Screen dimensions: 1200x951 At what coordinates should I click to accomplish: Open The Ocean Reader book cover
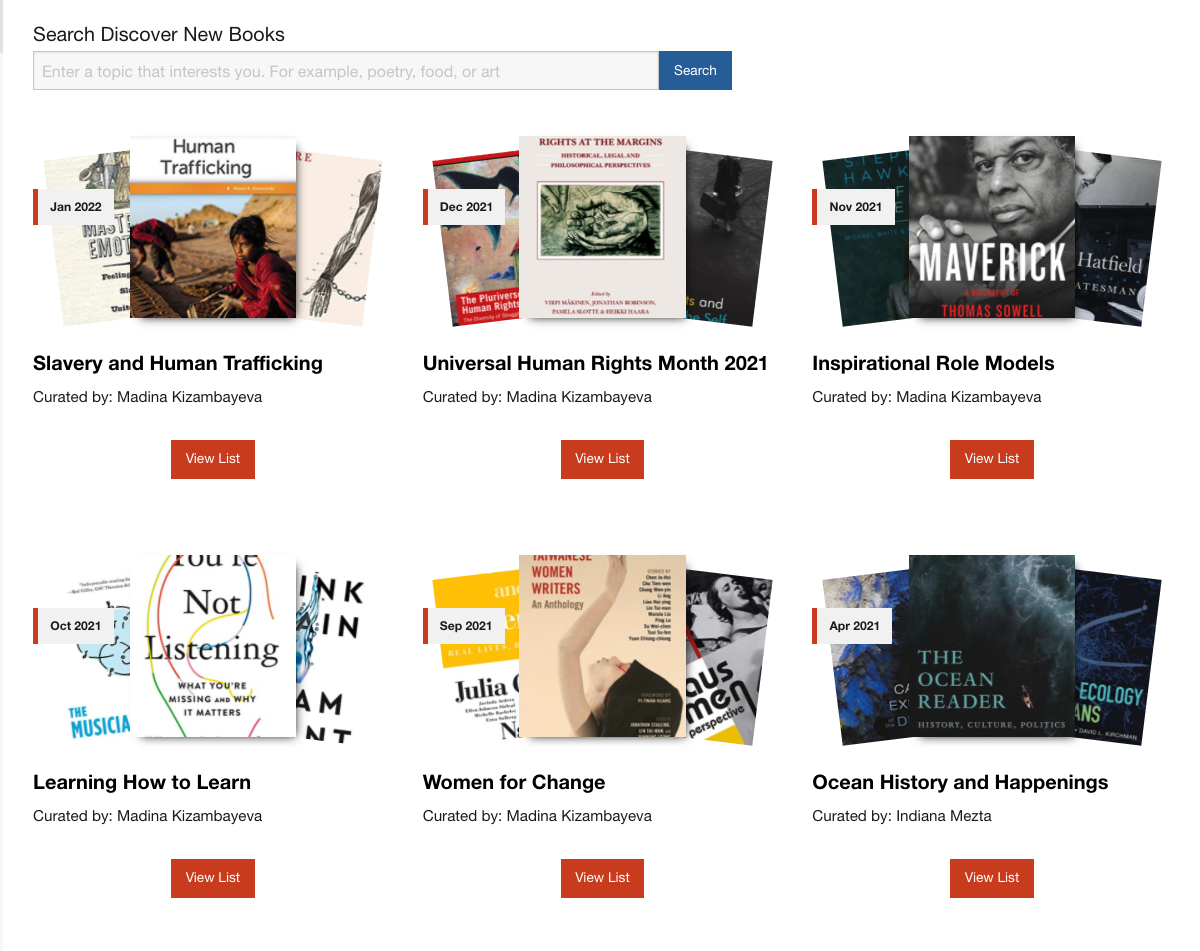click(992, 646)
